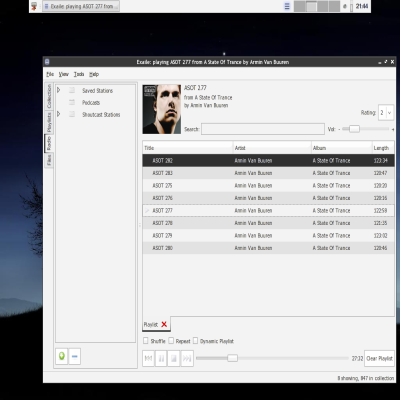400x400 pixels.
Task: Expand the Shoutcast Stations tree node
Action: 59,114
